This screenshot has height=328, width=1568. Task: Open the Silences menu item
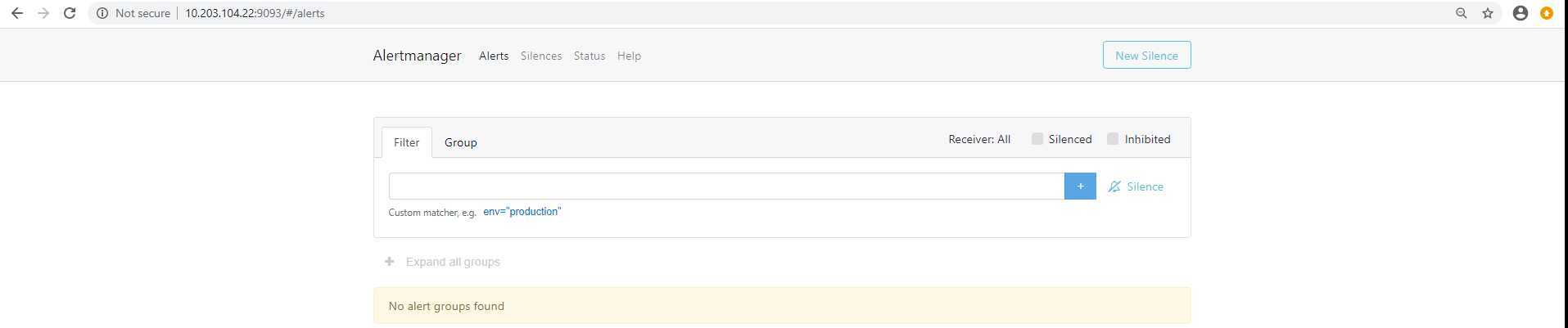click(541, 56)
